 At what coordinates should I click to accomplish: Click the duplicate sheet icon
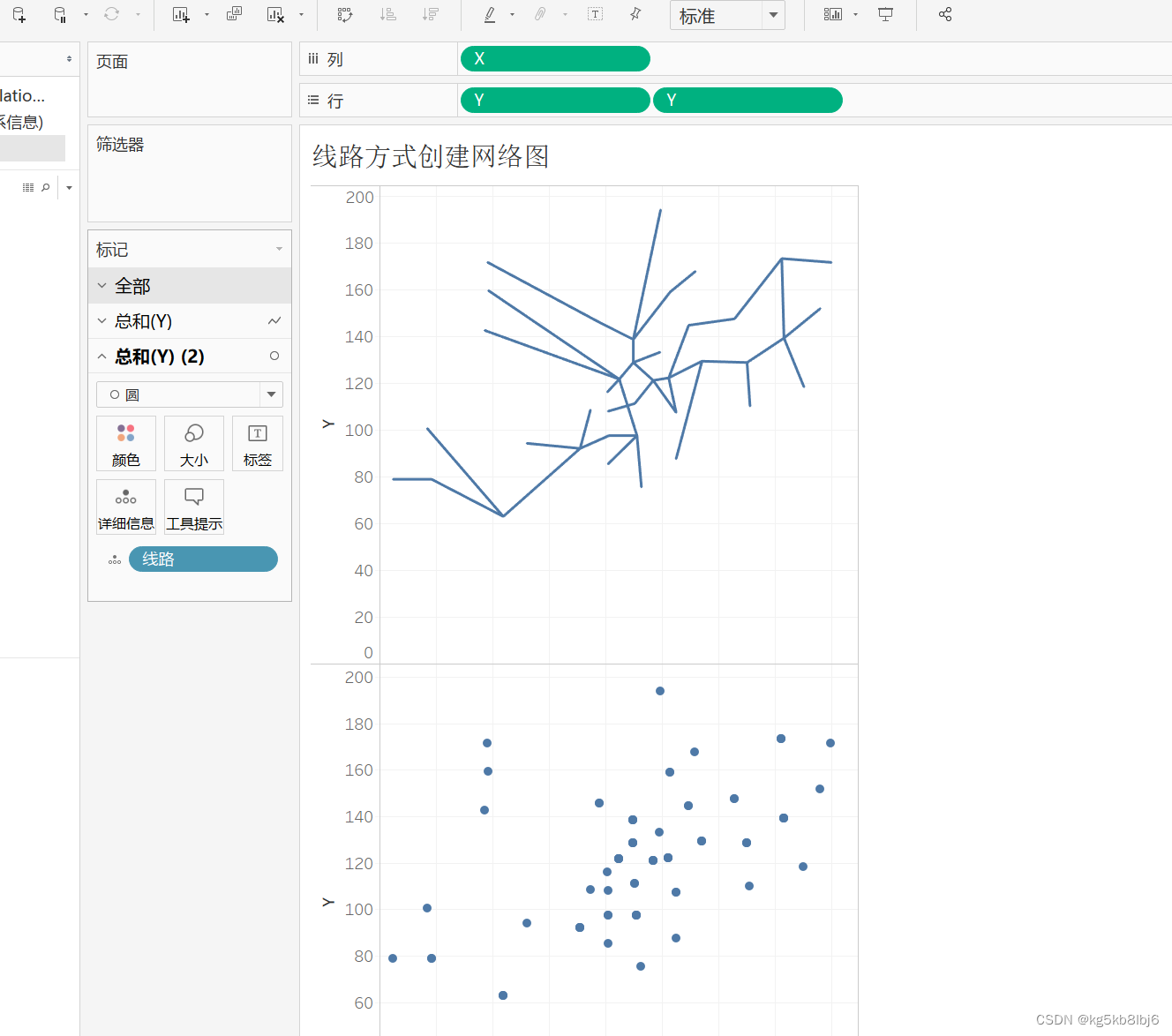(234, 14)
